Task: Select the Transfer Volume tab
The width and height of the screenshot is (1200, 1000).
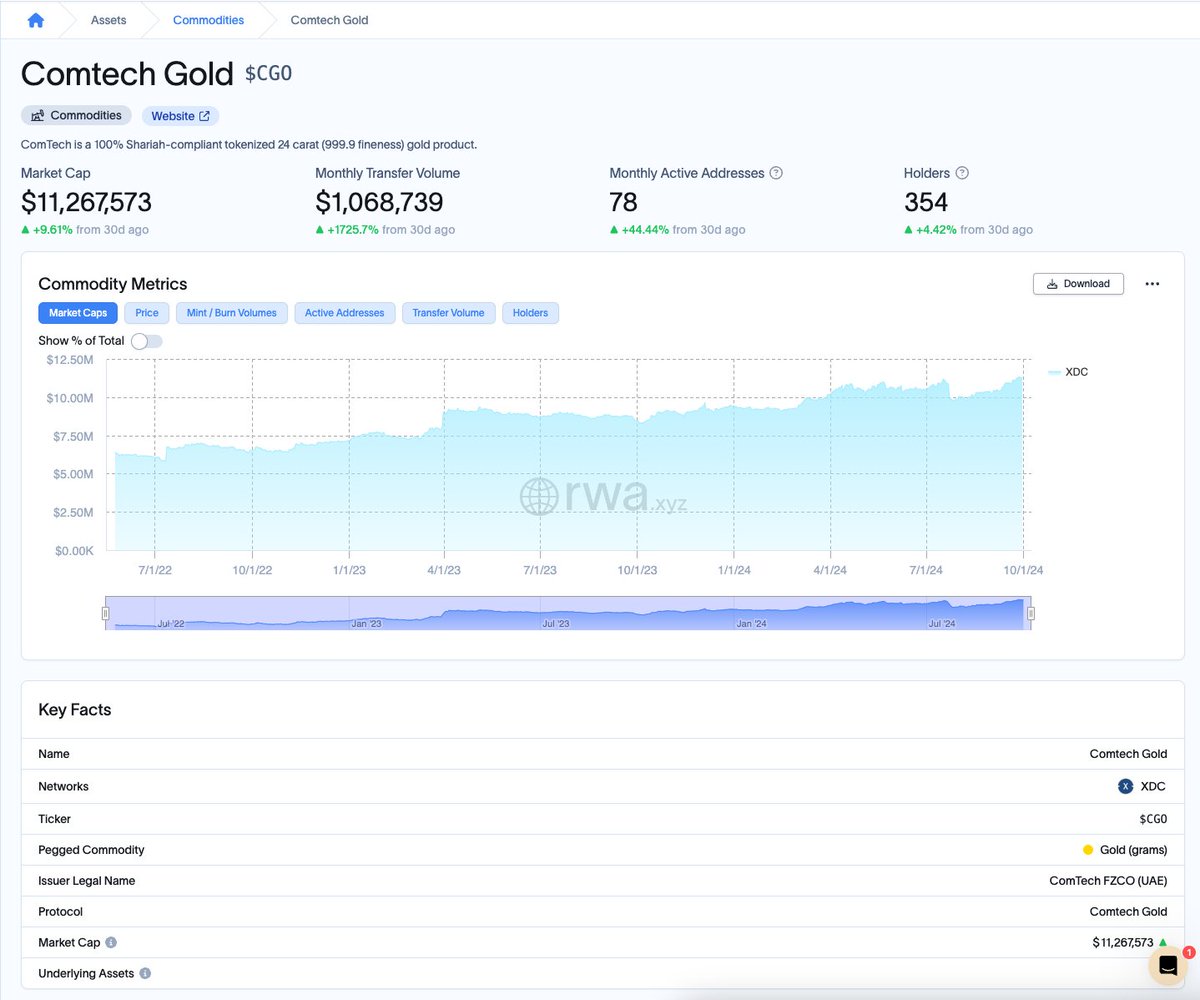Action: point(448,313)
